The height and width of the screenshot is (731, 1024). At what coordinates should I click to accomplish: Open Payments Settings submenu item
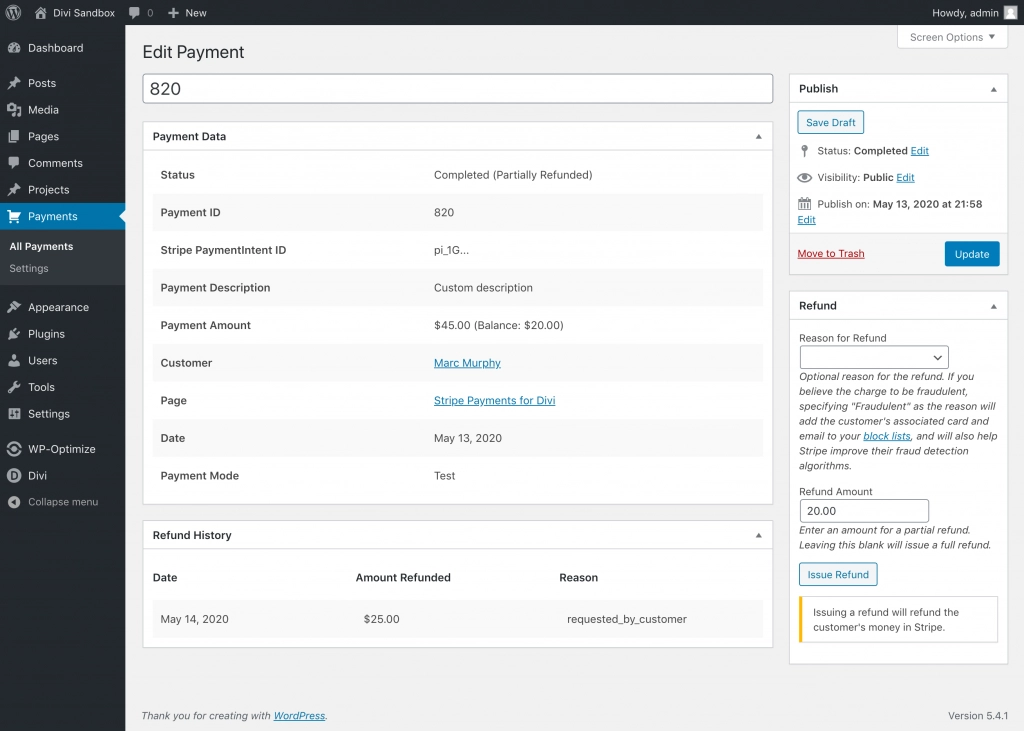[x=29, y=268]
